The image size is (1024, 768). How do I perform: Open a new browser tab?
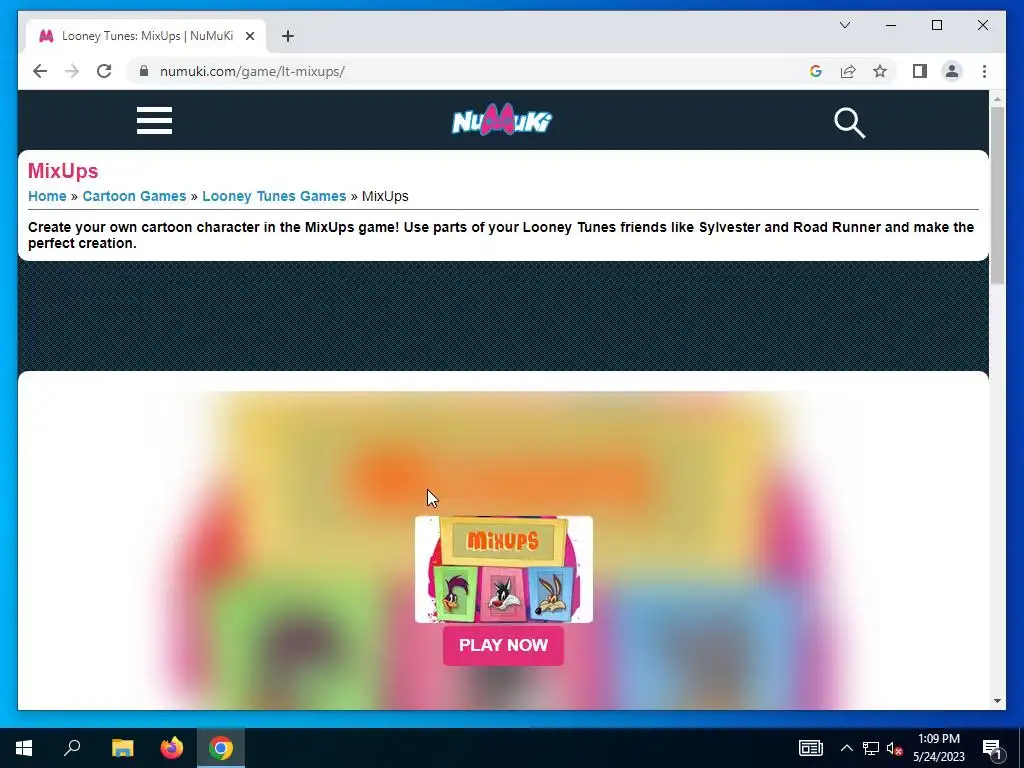288,36
